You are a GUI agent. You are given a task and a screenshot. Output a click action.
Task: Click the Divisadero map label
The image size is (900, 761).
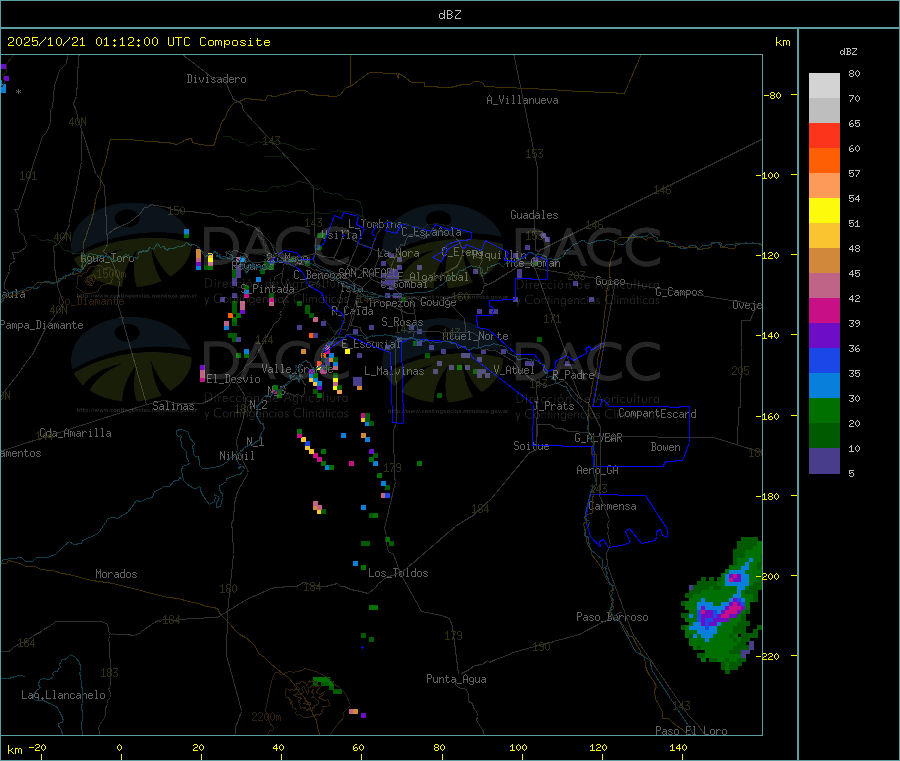click(216, 79)
